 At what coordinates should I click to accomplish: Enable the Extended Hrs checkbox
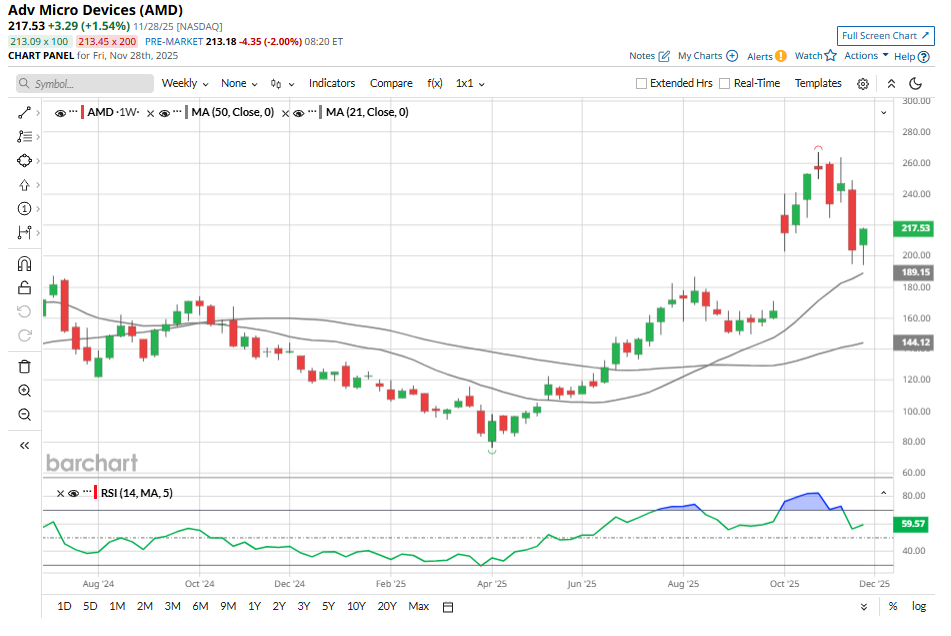point(641,84)
